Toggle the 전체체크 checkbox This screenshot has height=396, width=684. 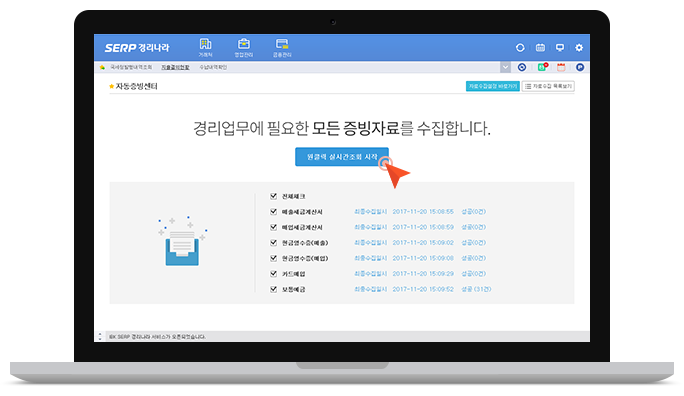(x=274, y=196)
